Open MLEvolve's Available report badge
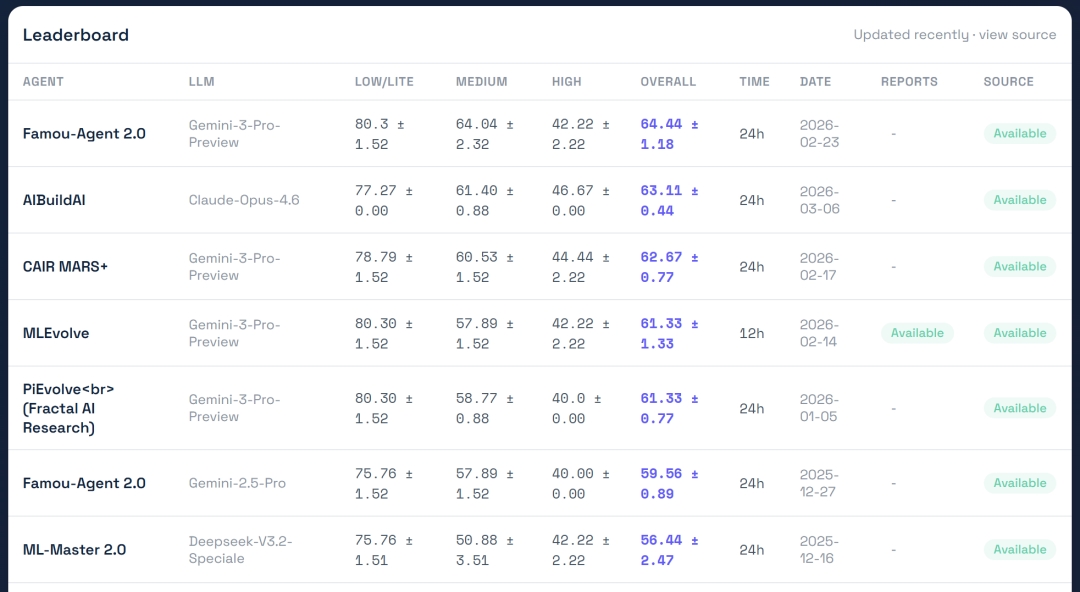The height and width of the screenshot is (592, 1080). pos(917,333)
